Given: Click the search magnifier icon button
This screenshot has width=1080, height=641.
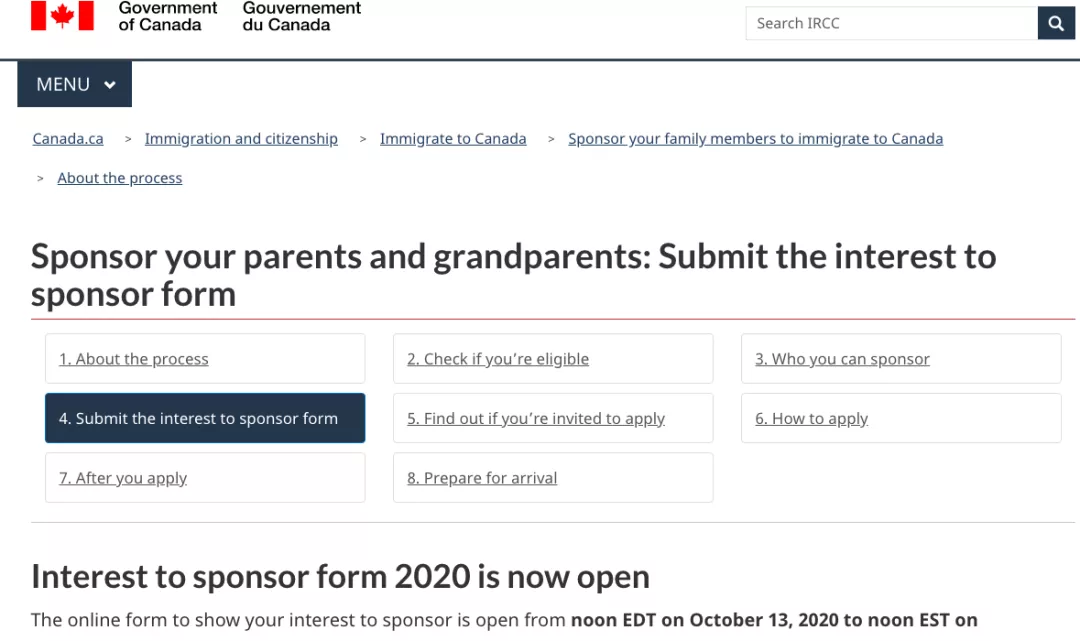Looking at the screenshot, I should coord(1056,23).
